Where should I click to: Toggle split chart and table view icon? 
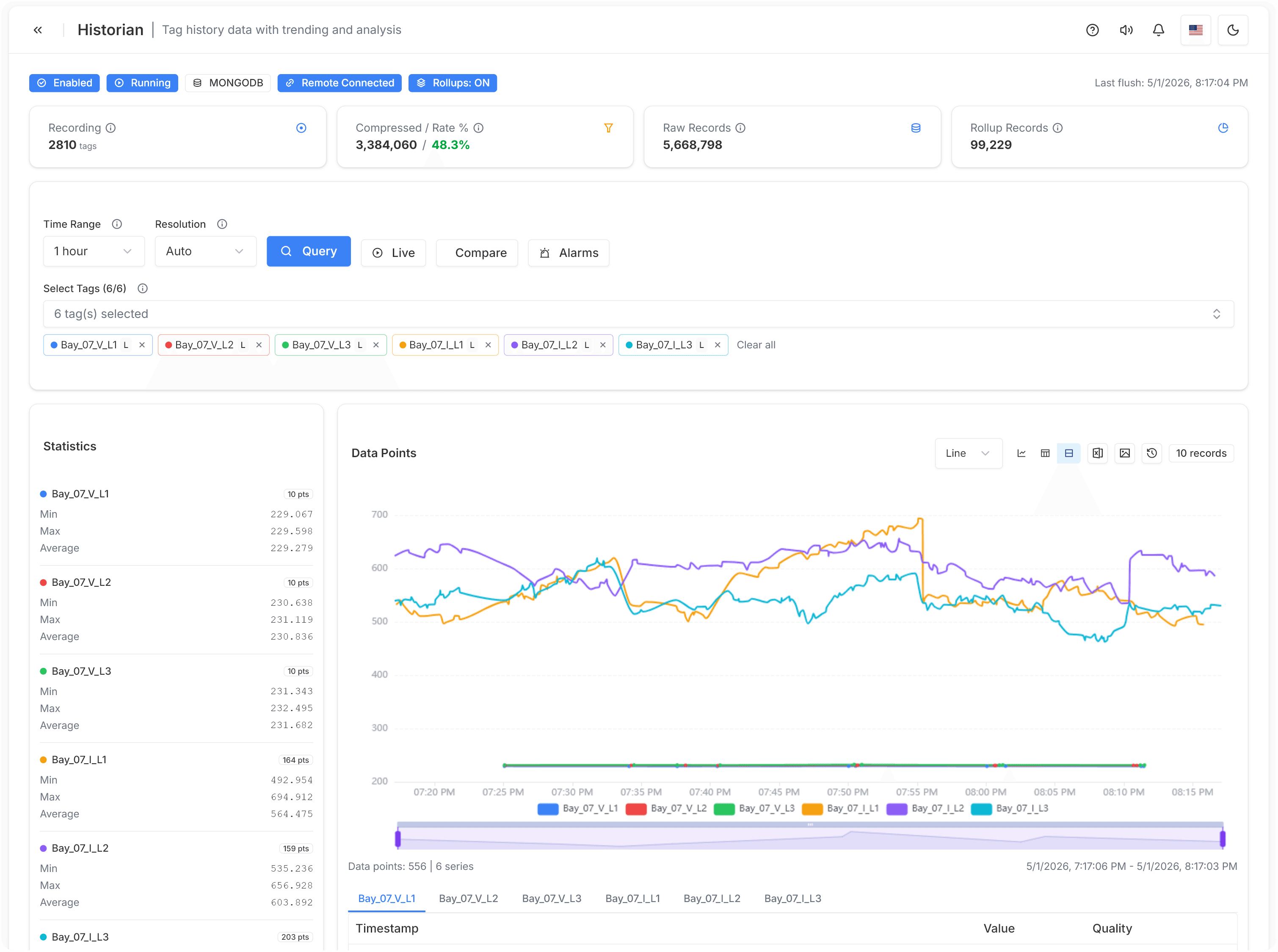point(1068,453)
